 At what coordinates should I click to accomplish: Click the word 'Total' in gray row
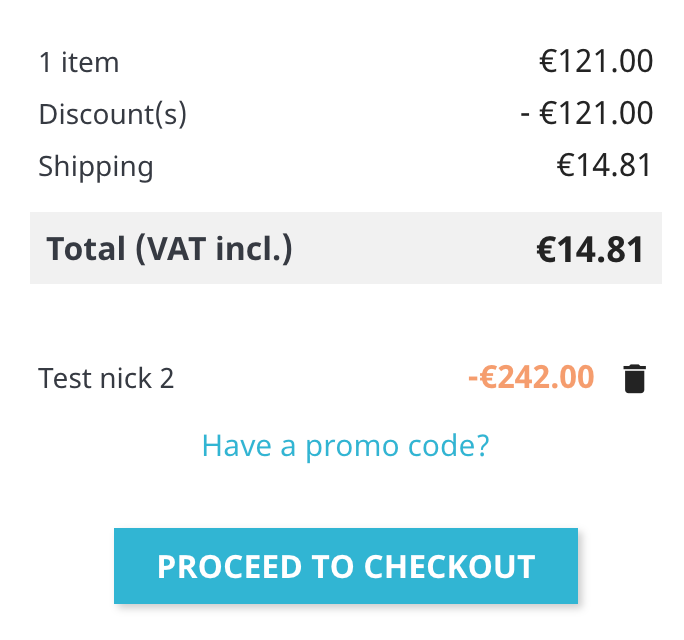point(86,248)
